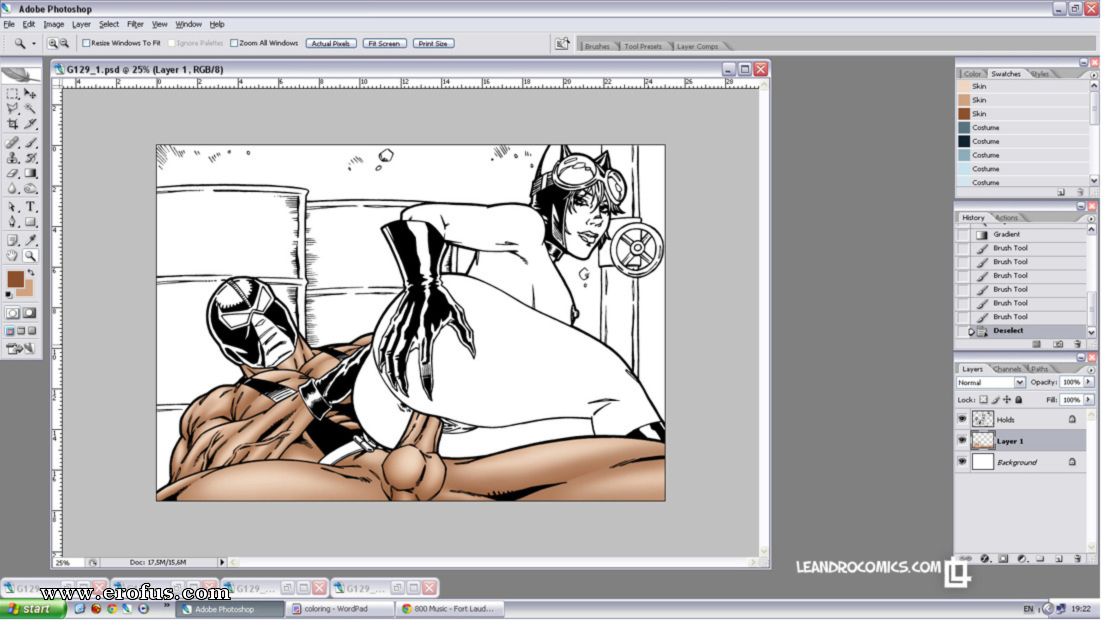Select the Eraser tool

(x=13, y=173)
